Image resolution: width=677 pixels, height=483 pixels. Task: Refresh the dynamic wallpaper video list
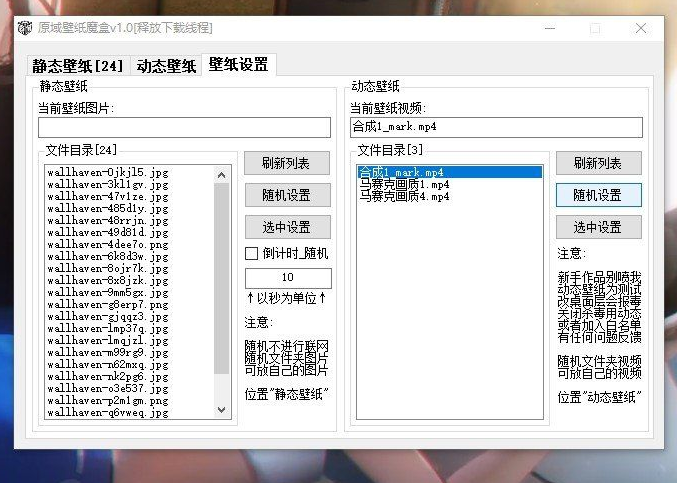(x=598, y=163)
